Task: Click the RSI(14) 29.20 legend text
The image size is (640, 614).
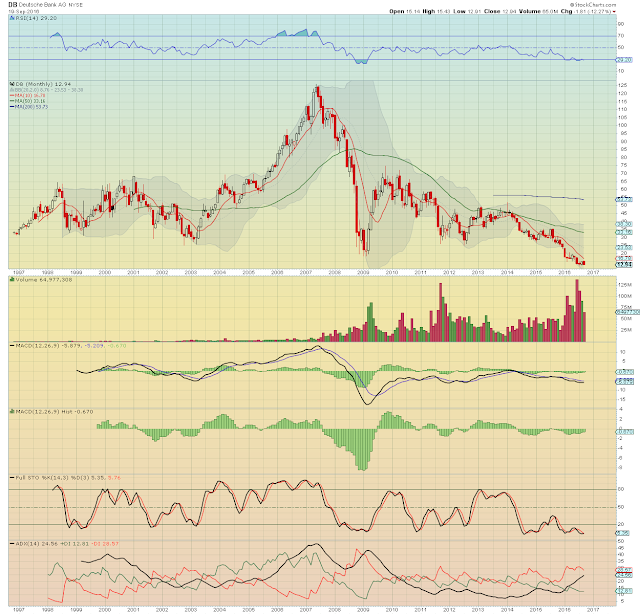Action: 36,18
